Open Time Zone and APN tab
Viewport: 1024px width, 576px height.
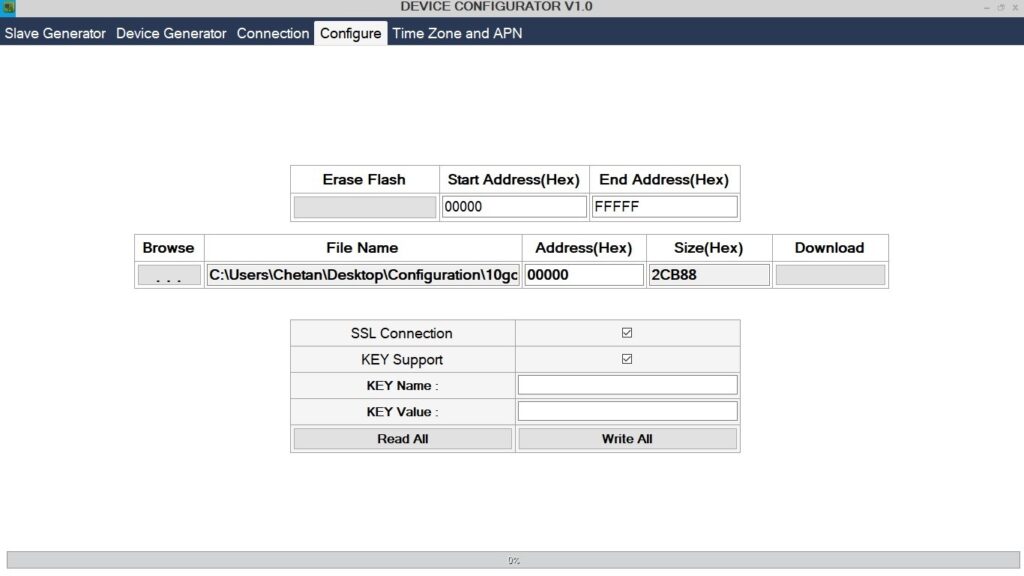pyautogui.click(x=457, y=33)
